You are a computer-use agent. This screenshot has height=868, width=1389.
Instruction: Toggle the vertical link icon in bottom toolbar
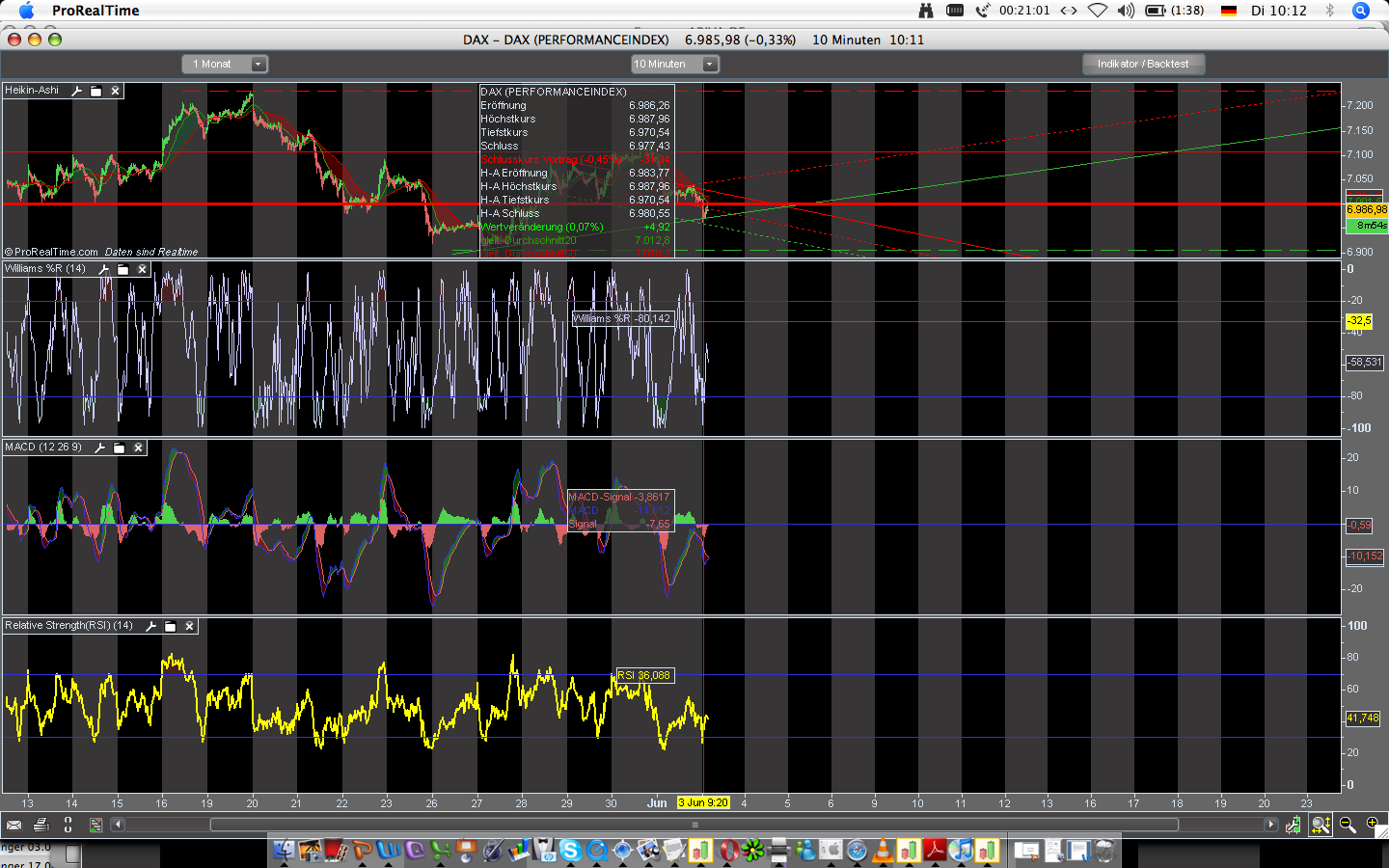tap(68, 825)
